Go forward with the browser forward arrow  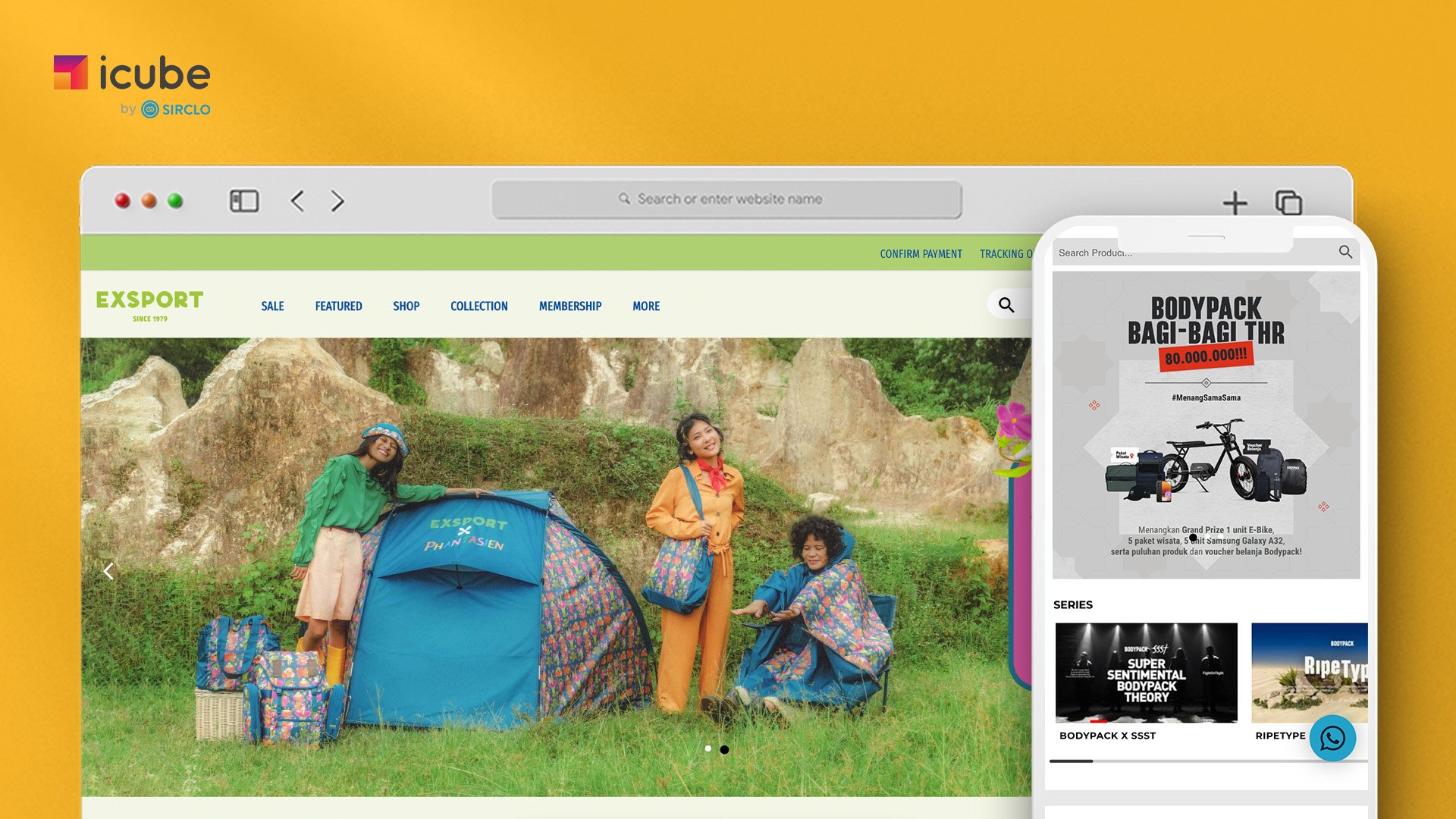pyautogui.click(x=337, y=201)
